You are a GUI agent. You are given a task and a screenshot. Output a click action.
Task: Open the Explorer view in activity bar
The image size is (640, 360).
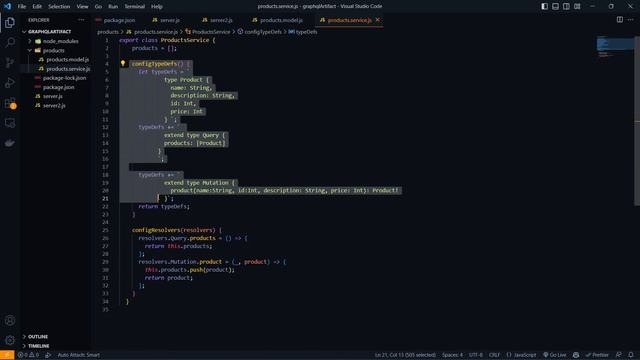[x=10, y=22]
